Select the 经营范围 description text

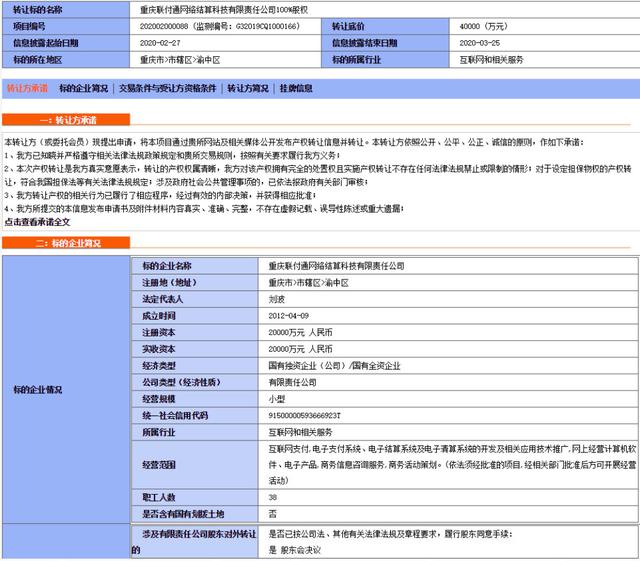pos(452,465)
